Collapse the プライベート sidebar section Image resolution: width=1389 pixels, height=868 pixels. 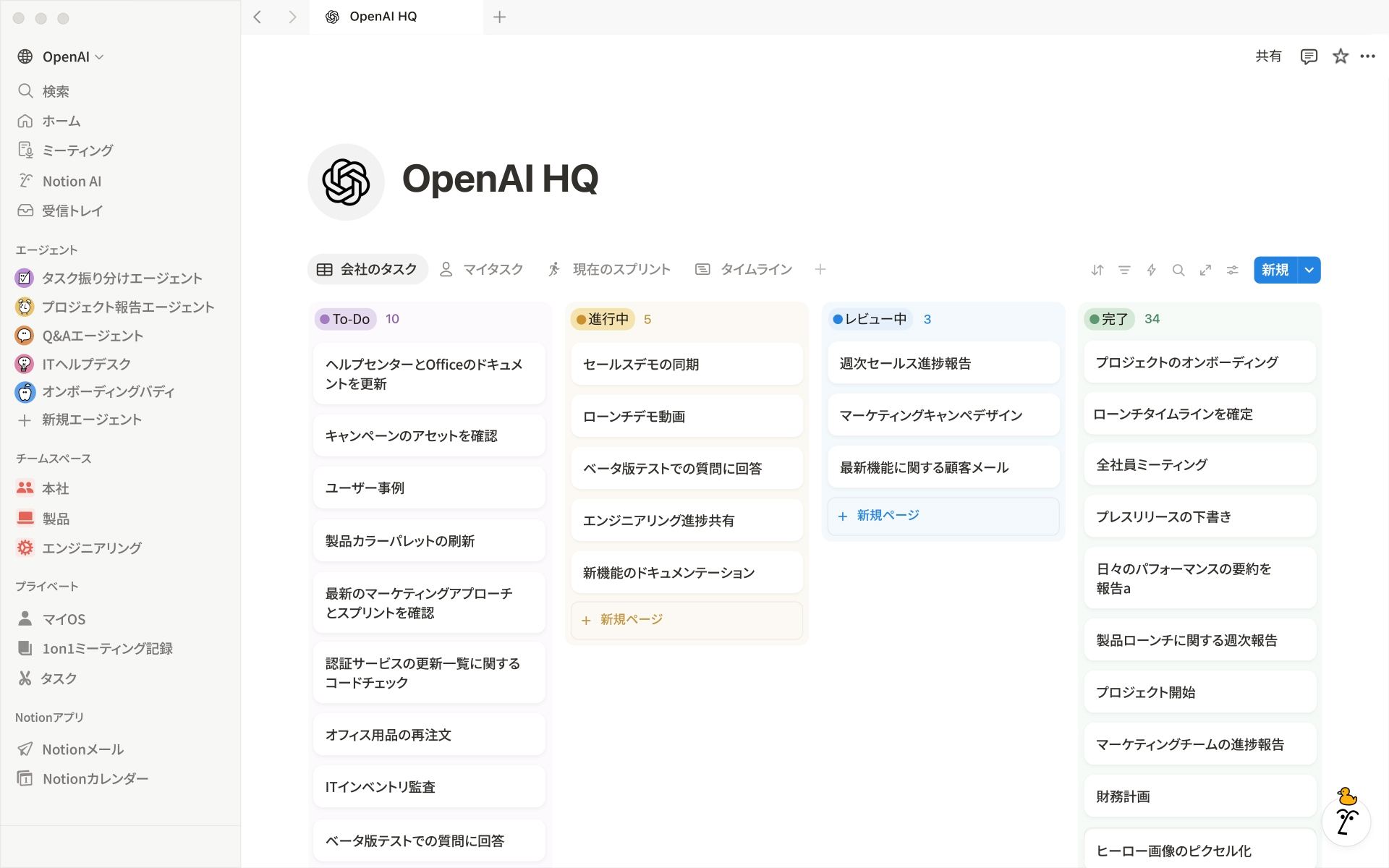(47, 587)
